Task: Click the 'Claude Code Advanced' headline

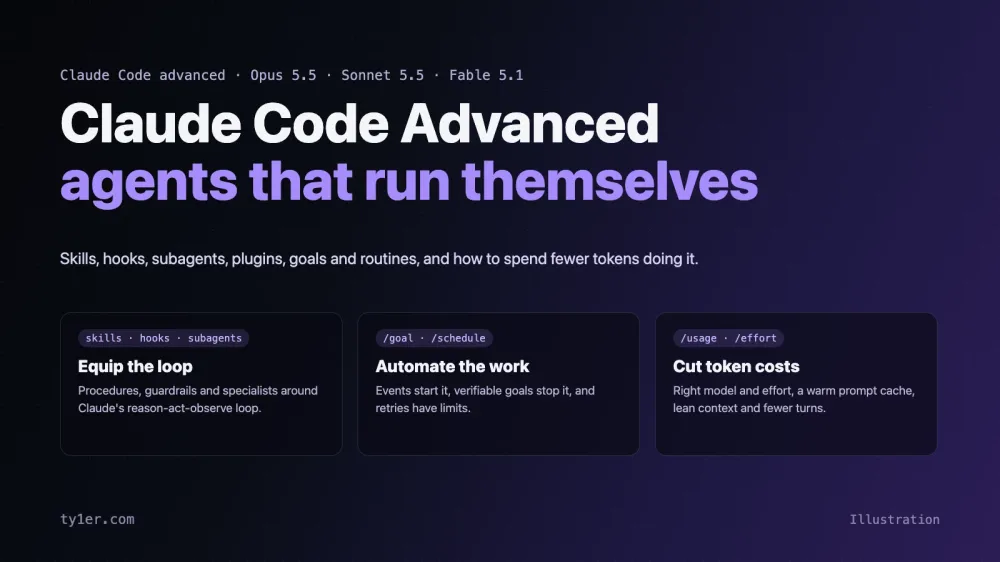Action: [x=359, y=123]
